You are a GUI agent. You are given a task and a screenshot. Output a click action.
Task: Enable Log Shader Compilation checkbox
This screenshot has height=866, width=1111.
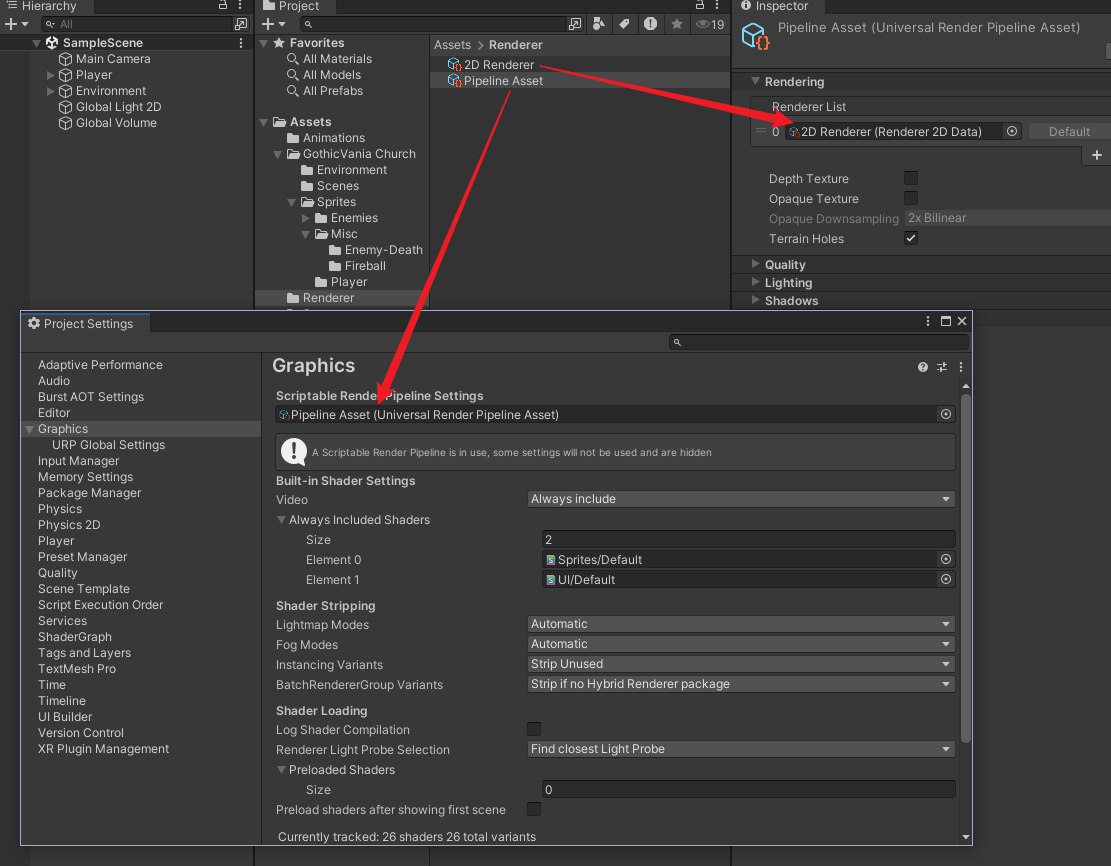click(x=534, y=729)
